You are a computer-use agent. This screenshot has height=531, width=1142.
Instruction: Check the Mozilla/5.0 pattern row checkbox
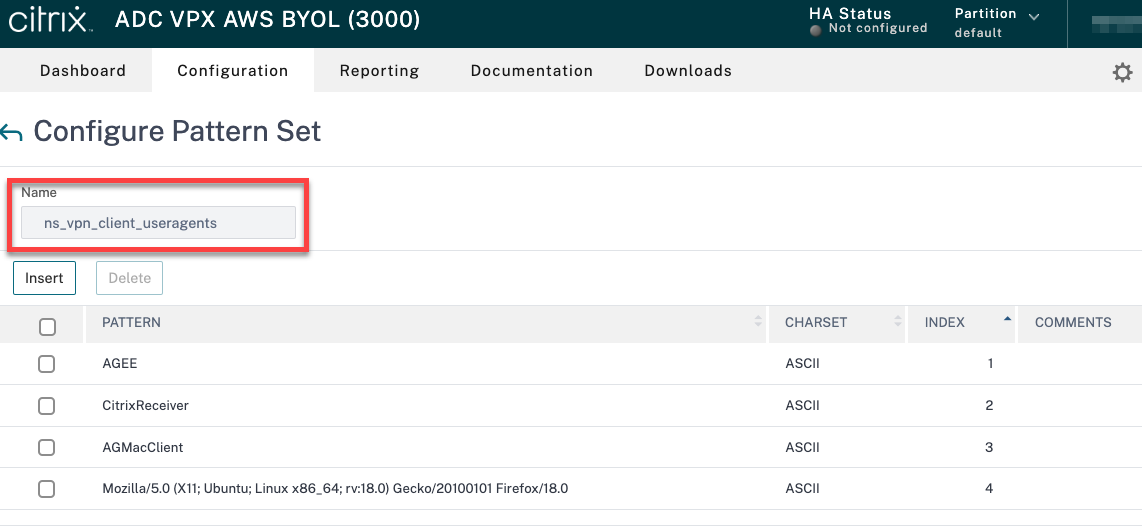click(x=47, y=489)
